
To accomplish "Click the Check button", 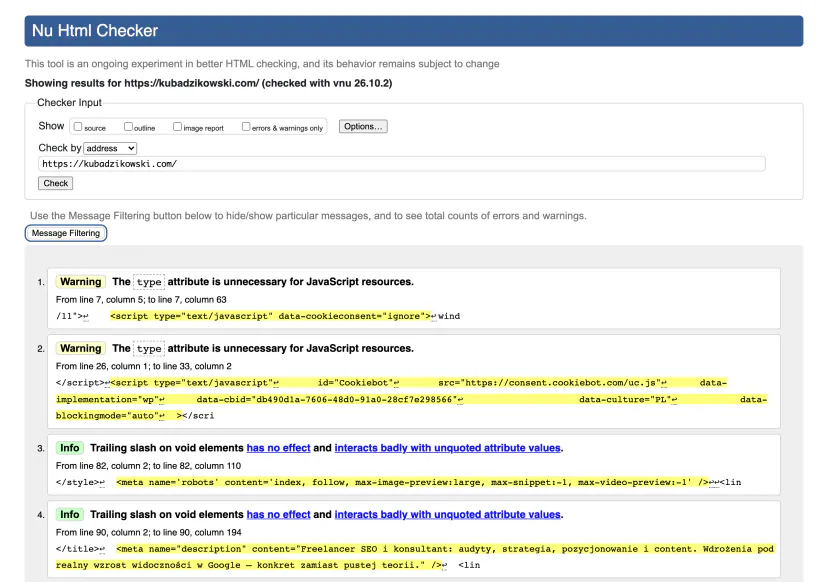I will 55,183.
